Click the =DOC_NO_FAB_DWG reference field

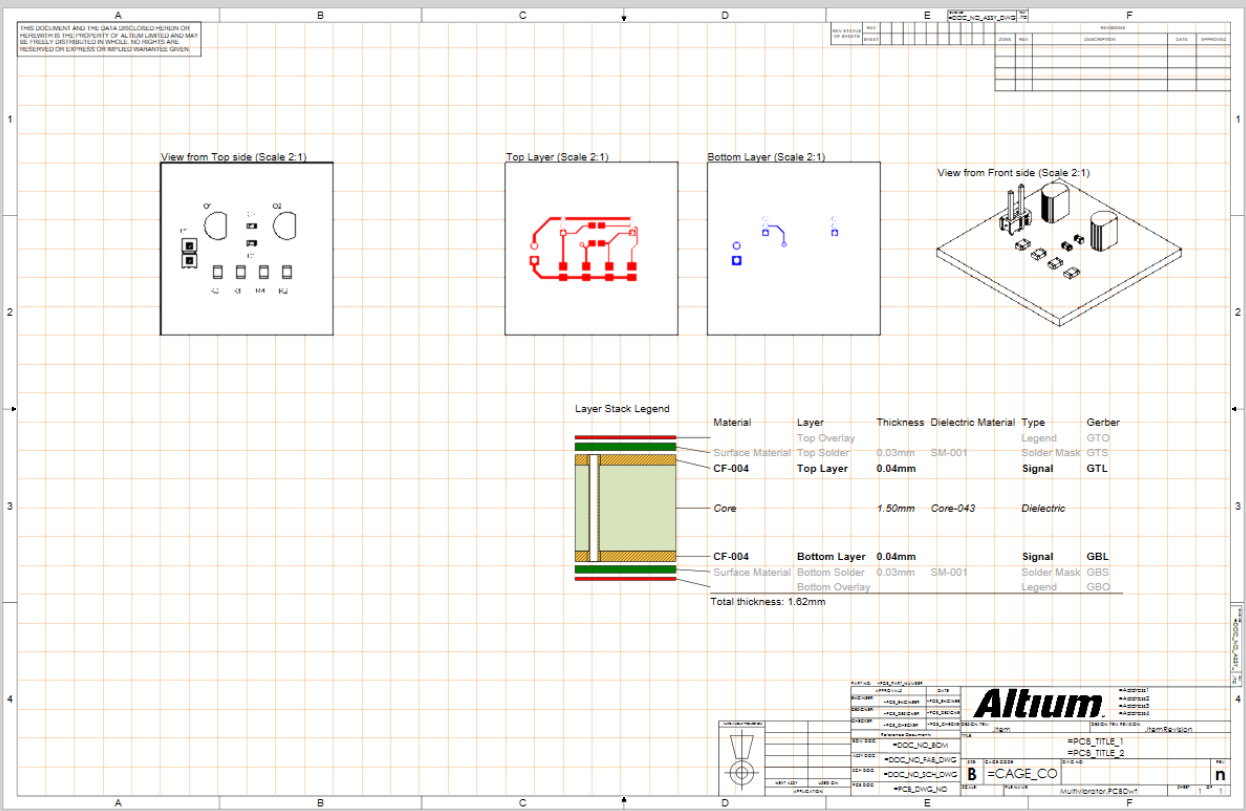917,760
